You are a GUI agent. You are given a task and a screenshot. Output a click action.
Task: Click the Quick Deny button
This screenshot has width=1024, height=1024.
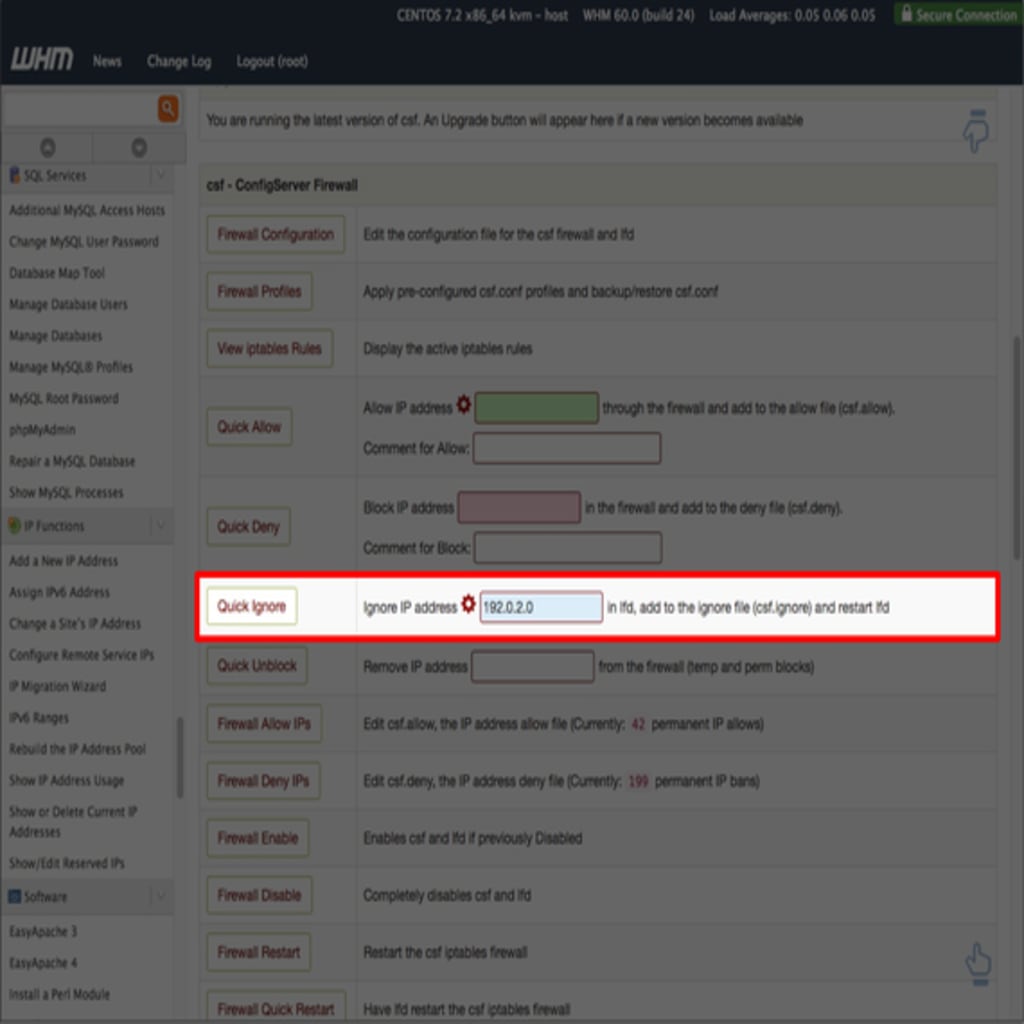(248, 526)
